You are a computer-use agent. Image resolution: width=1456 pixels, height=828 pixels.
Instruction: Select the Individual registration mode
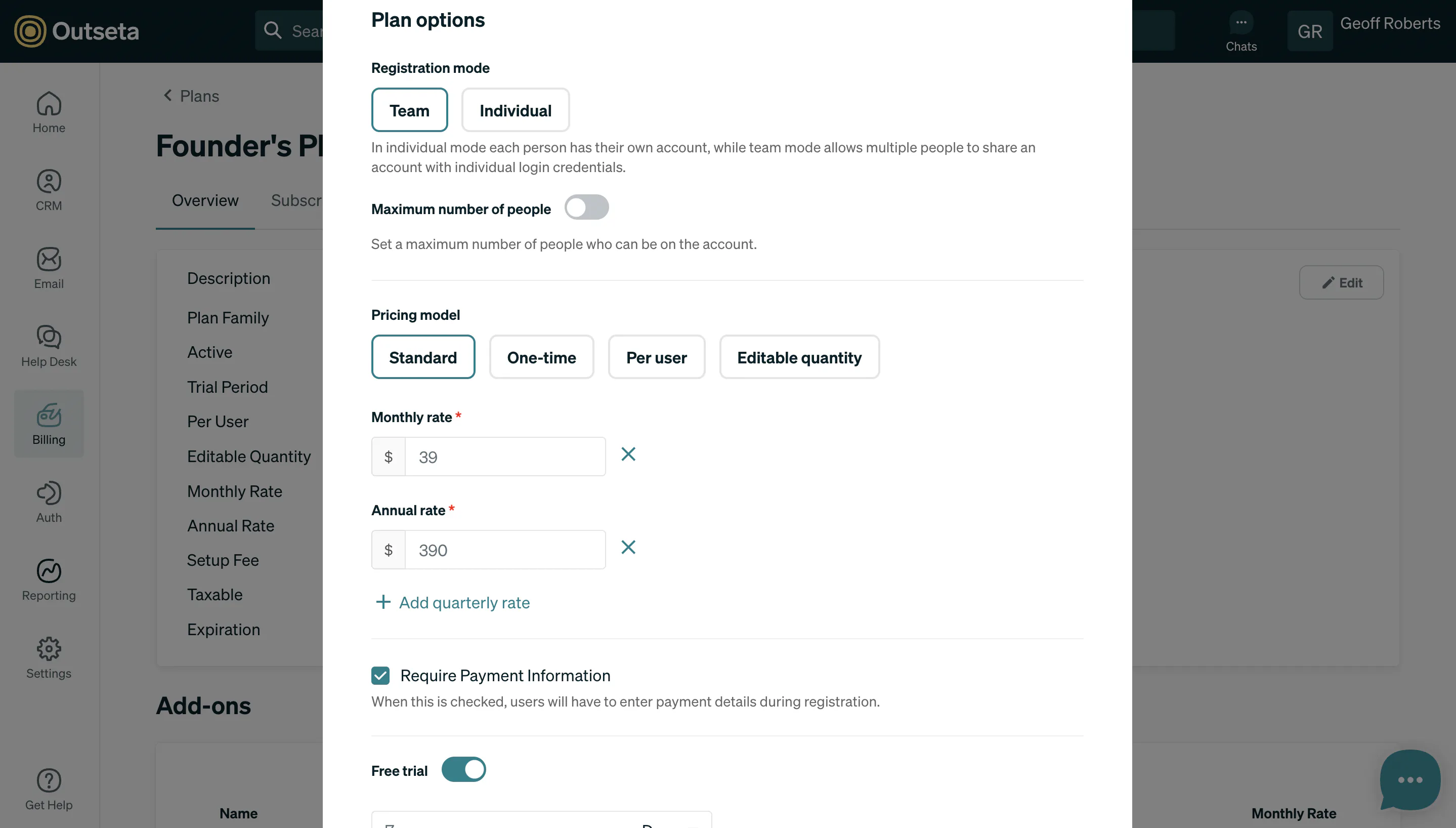pyautogui.click(x=515, y=110)
